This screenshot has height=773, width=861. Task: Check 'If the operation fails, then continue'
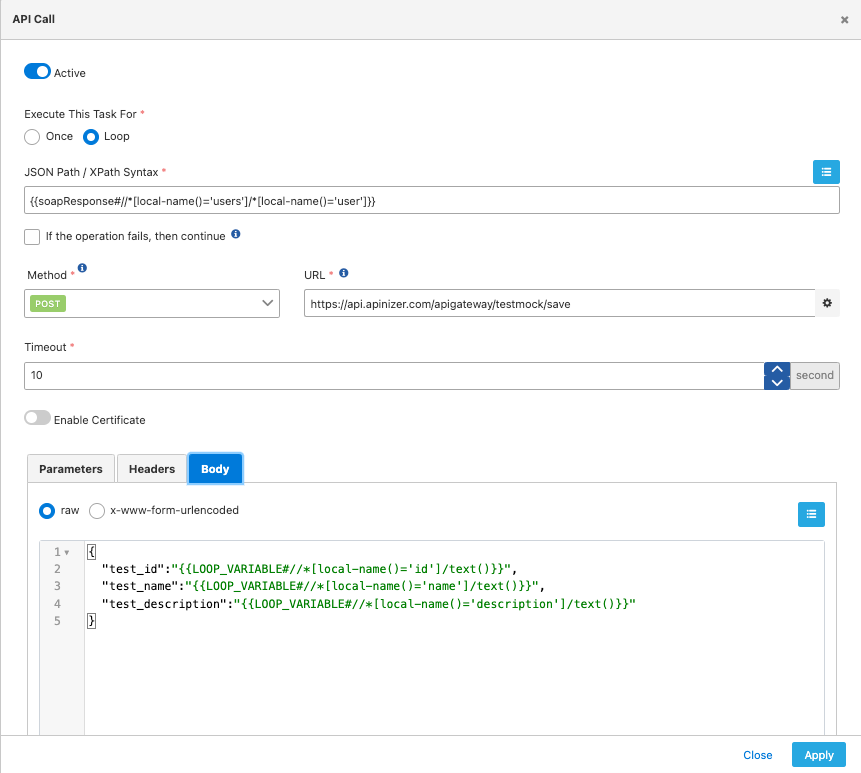point(32,236)
